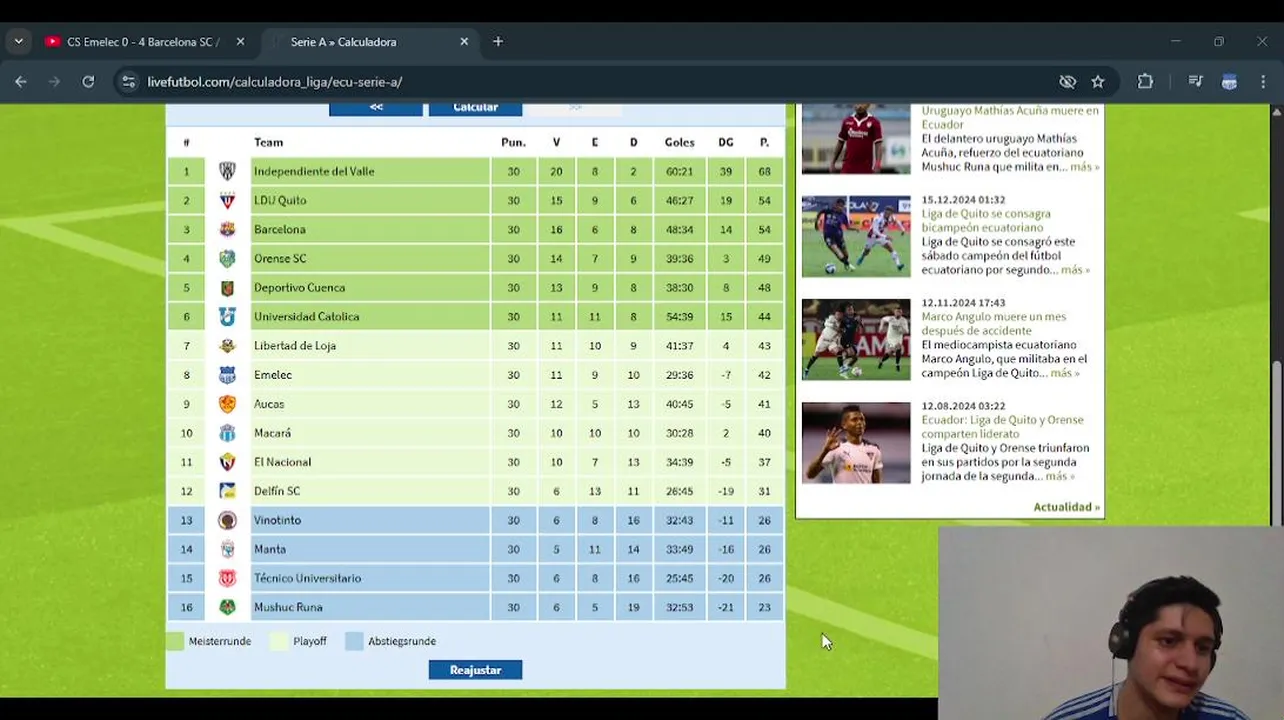The height and width of the screenshot is (720, 1284).
Task: Click the Mushuc Runa crest icon
Action: (227, 607)
